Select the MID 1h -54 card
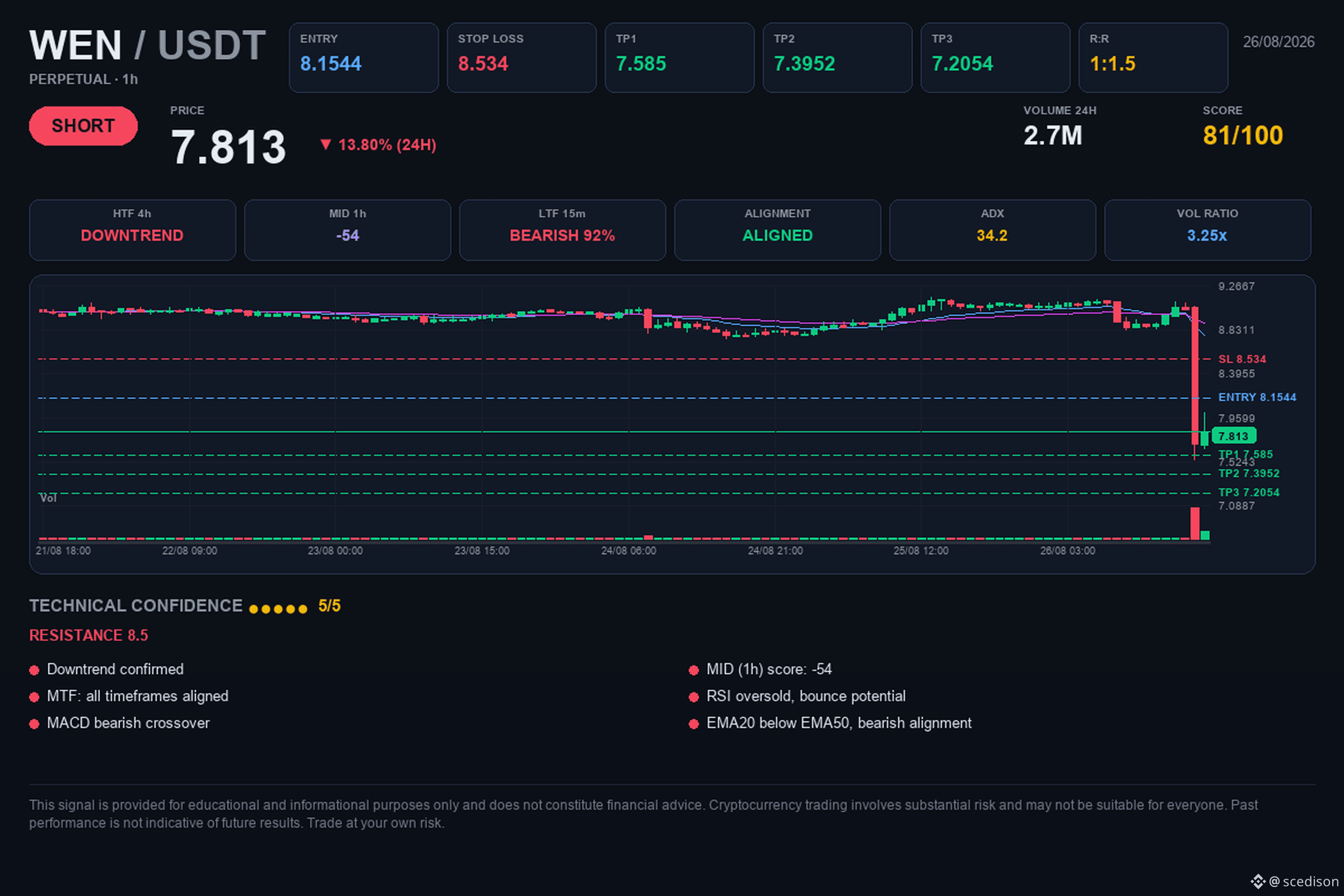 point(347,230)
